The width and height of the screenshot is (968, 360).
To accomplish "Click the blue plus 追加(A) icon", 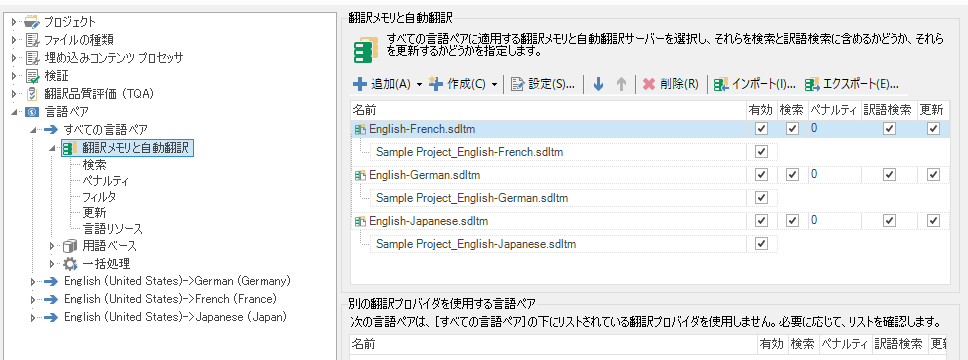I will (x=360, y=84).
